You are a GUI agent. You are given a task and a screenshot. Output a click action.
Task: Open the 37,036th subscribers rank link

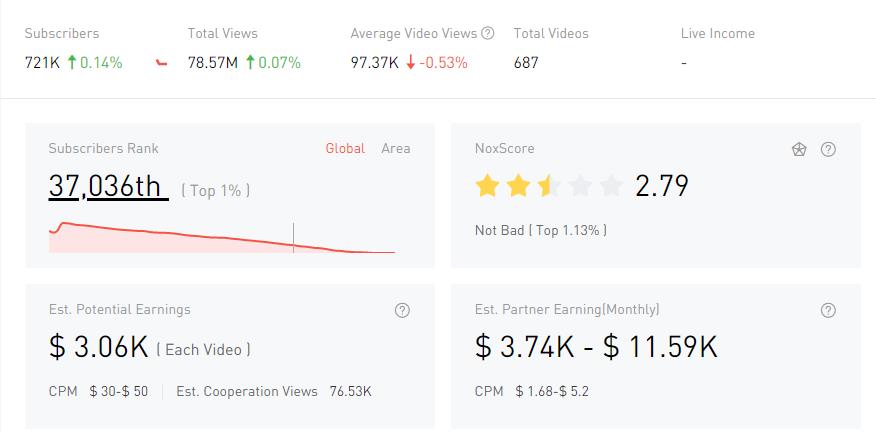108,186
